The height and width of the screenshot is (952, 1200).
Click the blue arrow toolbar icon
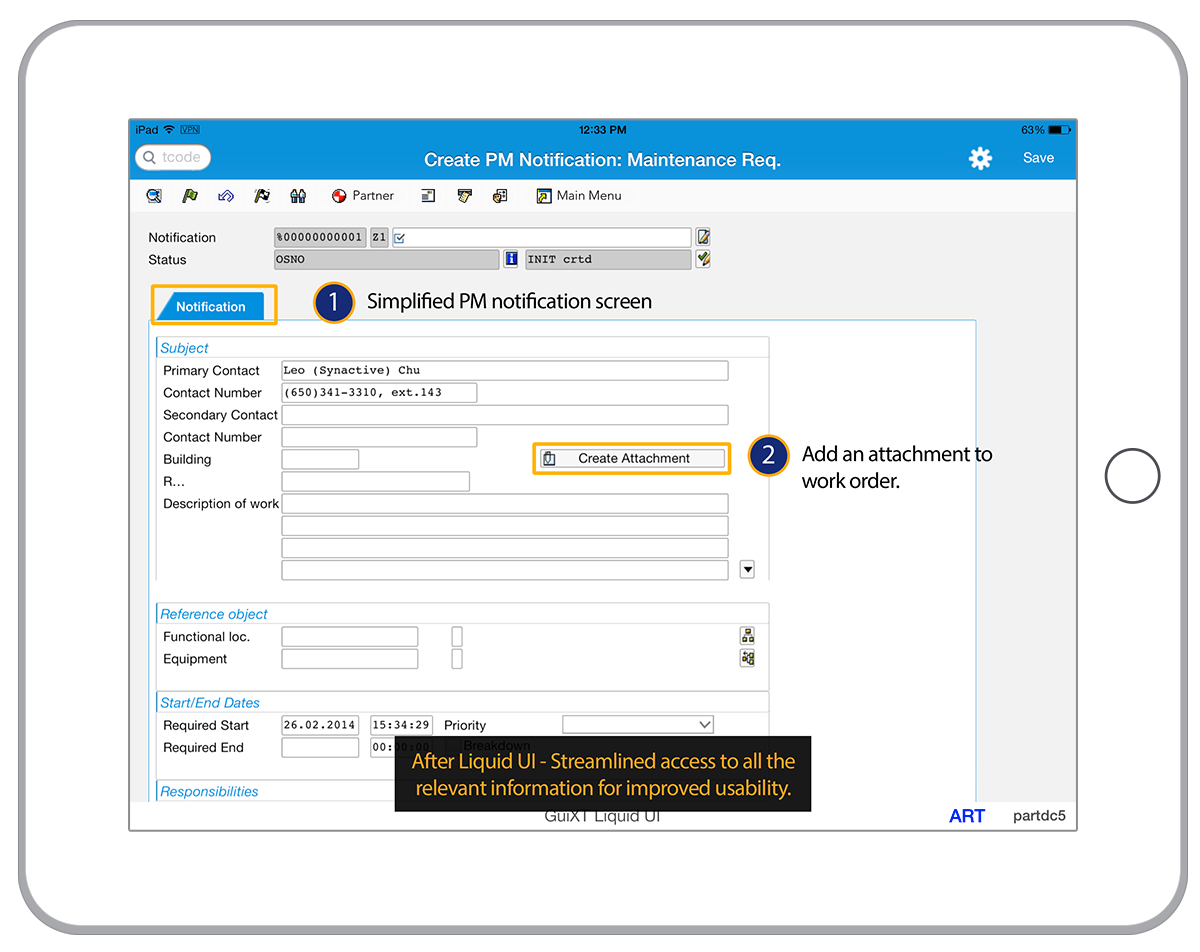click(x=226, y=196)
